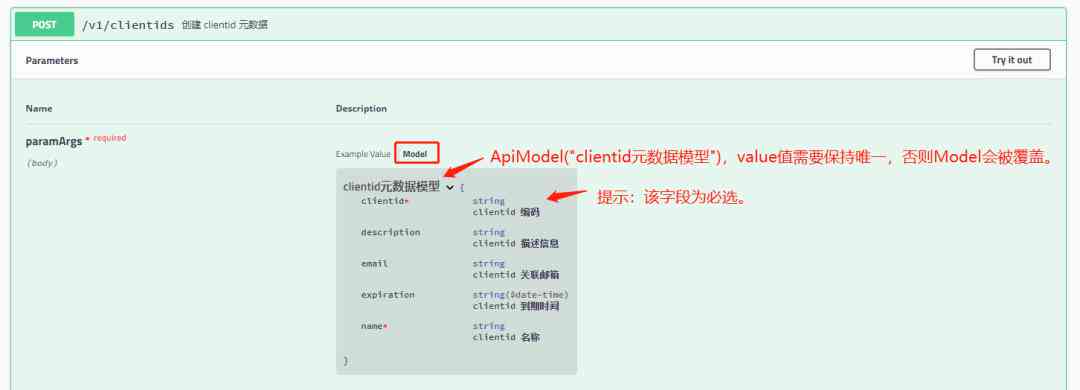1080x390 pixels.
Task: Click the red required label beside paramArgs
Action: click(110, 138)
